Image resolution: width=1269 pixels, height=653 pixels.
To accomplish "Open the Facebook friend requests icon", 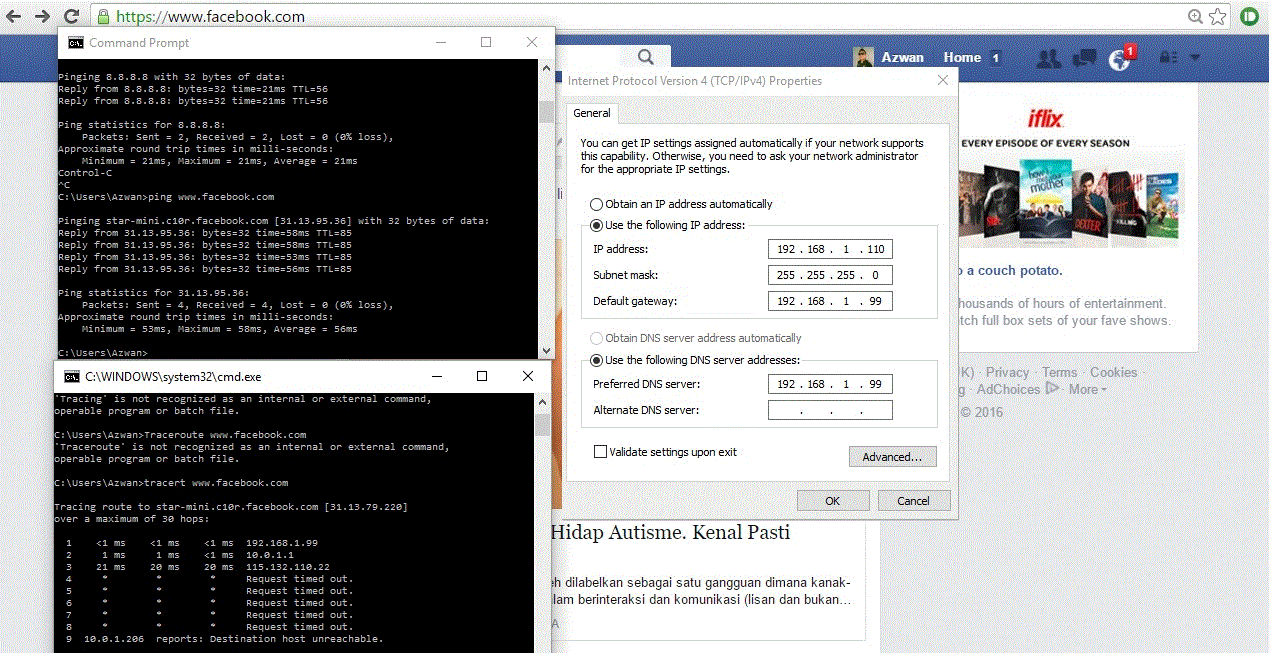I will [1048, 58].
